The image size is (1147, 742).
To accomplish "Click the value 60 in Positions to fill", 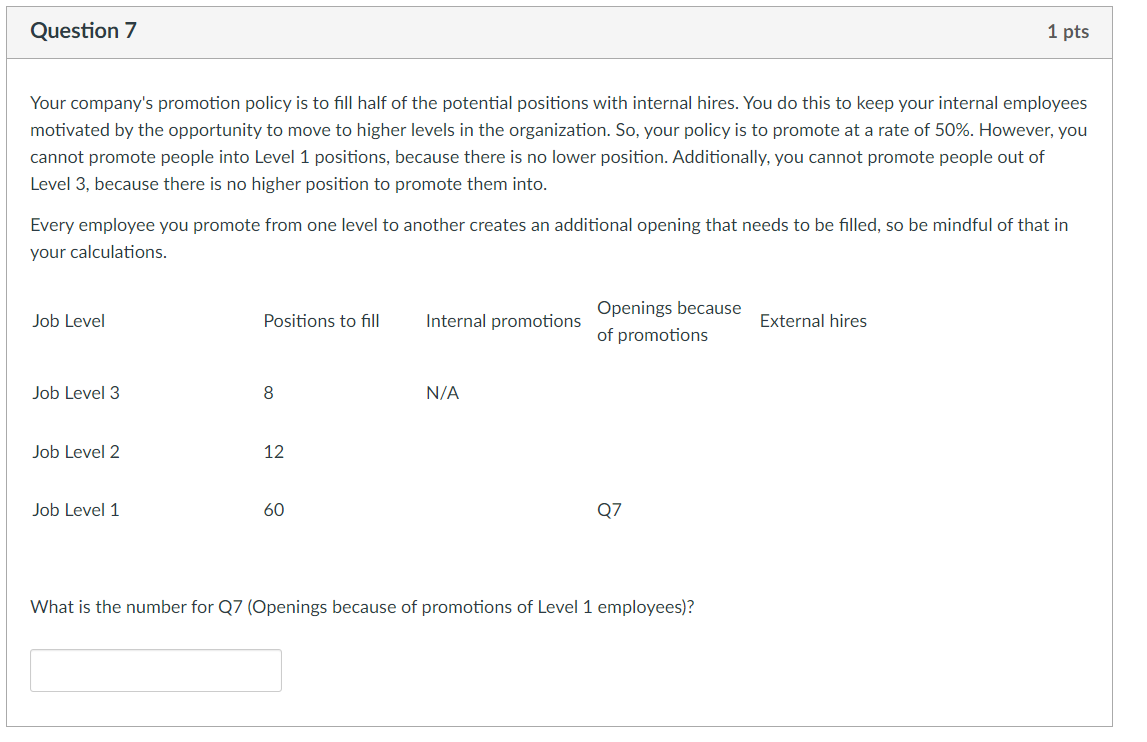I will (272, 509).
